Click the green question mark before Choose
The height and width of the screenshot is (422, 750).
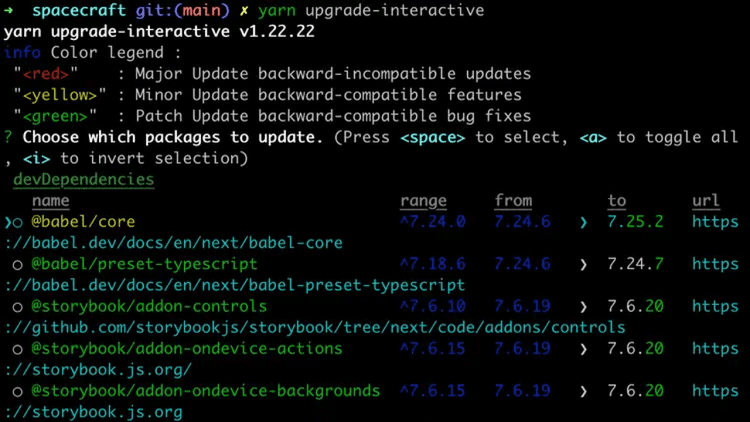[8, 137]
